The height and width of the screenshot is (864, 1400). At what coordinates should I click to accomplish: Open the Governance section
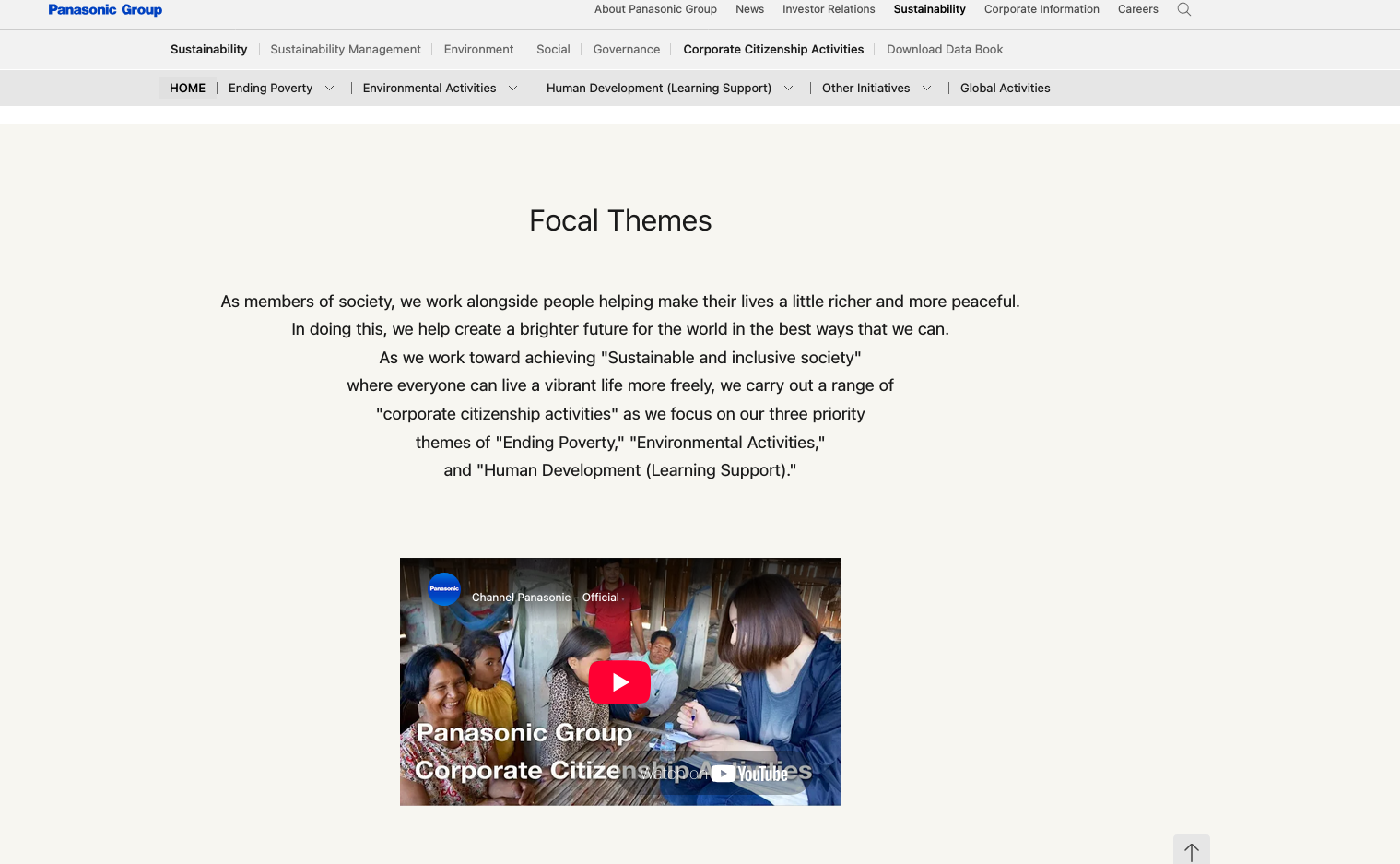pos(627,50)
